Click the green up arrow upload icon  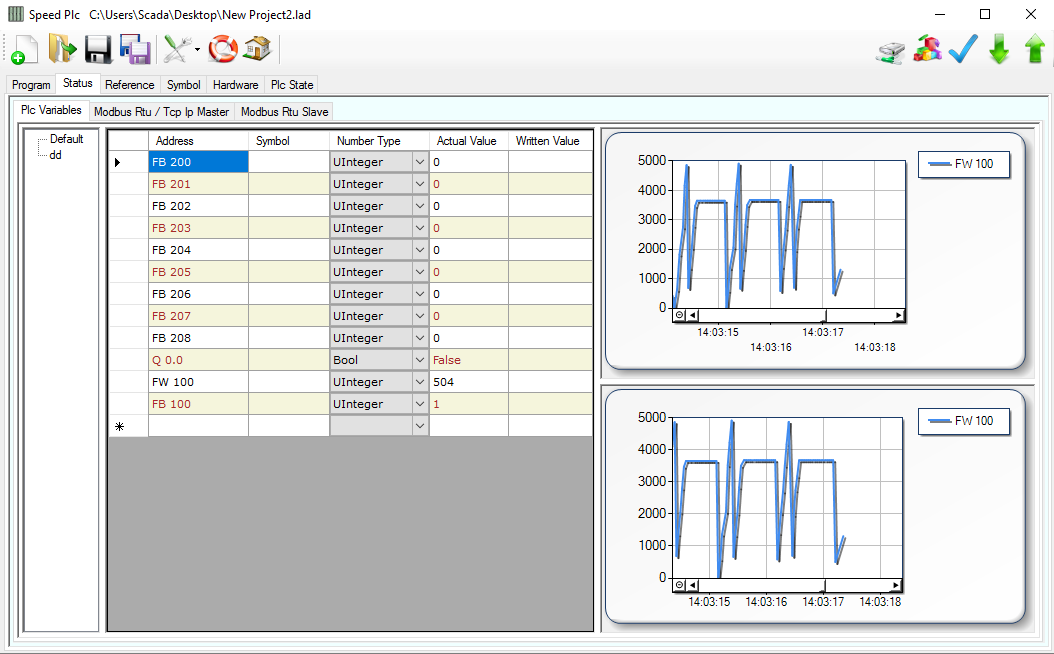click(1034, 49)
